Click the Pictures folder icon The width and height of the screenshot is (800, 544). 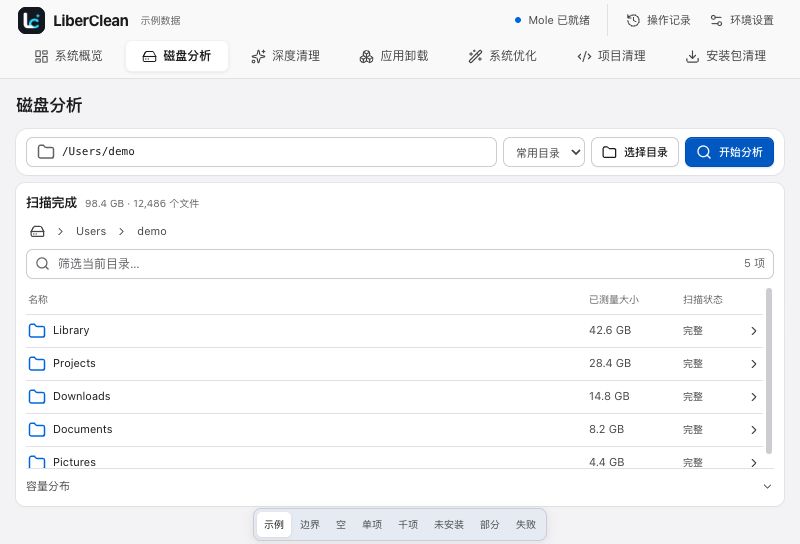tap(37, 462)
